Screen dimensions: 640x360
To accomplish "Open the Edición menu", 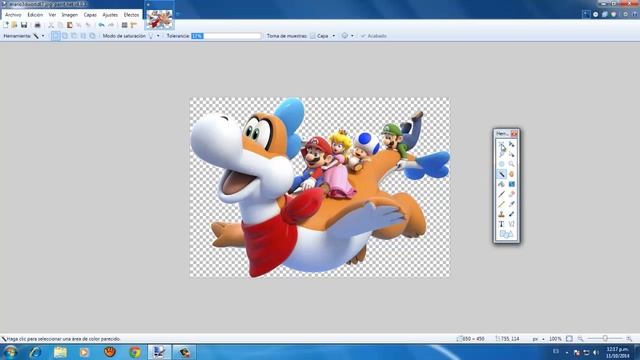I will point(35,15).
